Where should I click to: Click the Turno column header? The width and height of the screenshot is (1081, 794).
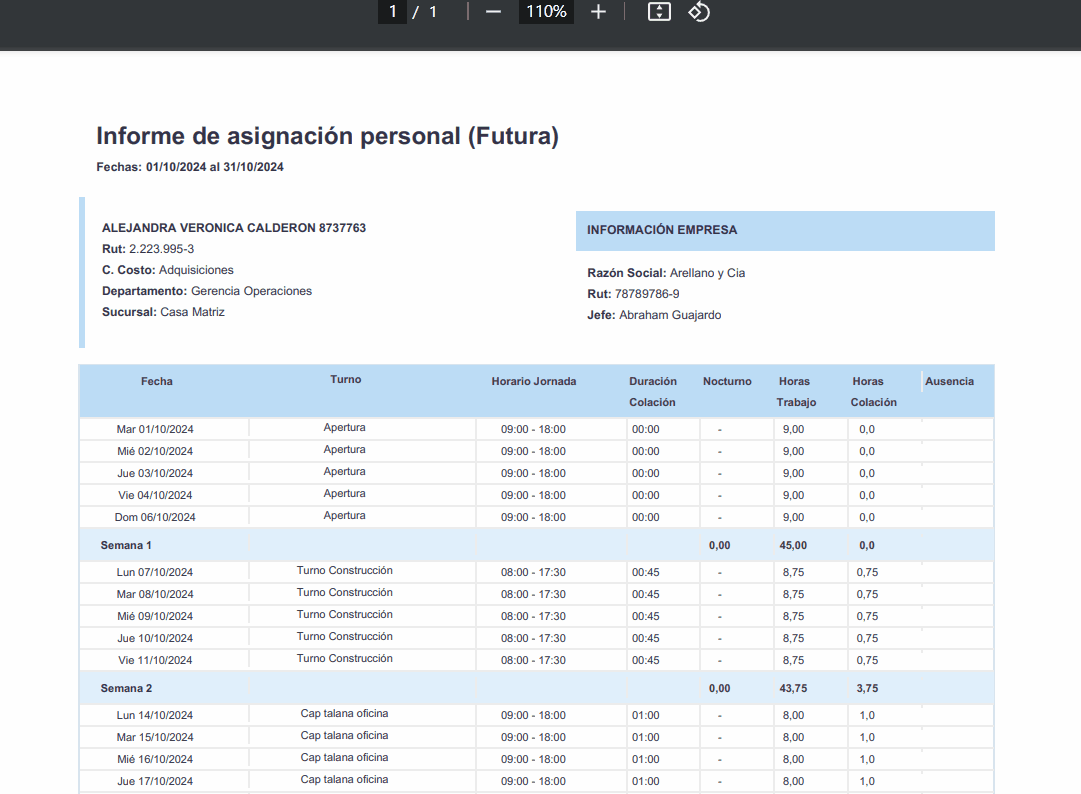pyautogui.click(x=345, y=380)
